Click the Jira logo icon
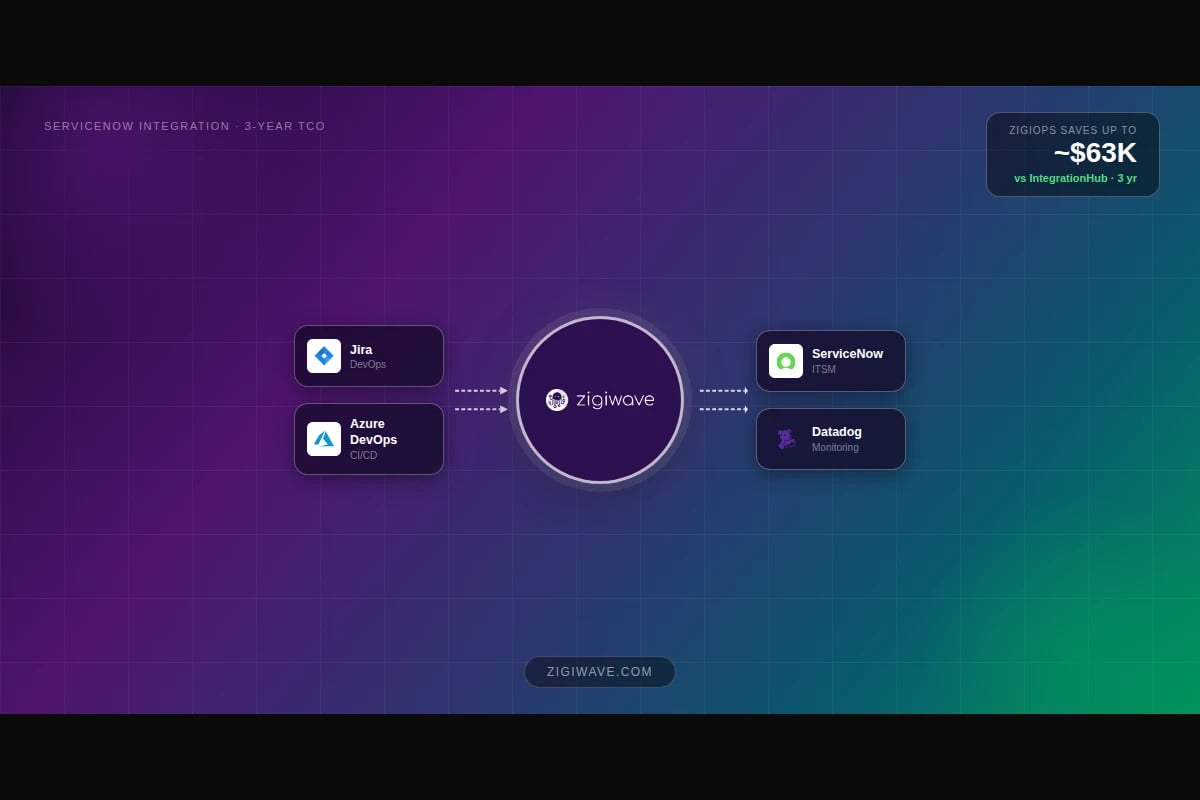The image size is (1200, 800). pos(324,356)
